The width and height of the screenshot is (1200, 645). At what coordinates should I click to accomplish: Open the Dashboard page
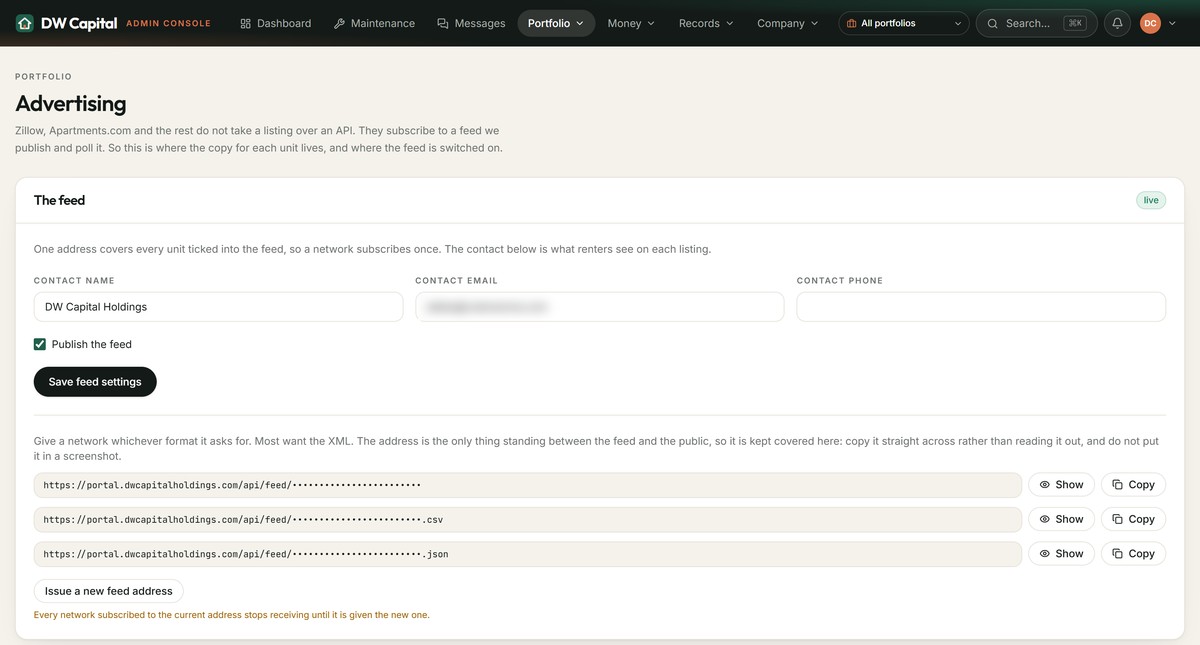click(x=276, y=23)
